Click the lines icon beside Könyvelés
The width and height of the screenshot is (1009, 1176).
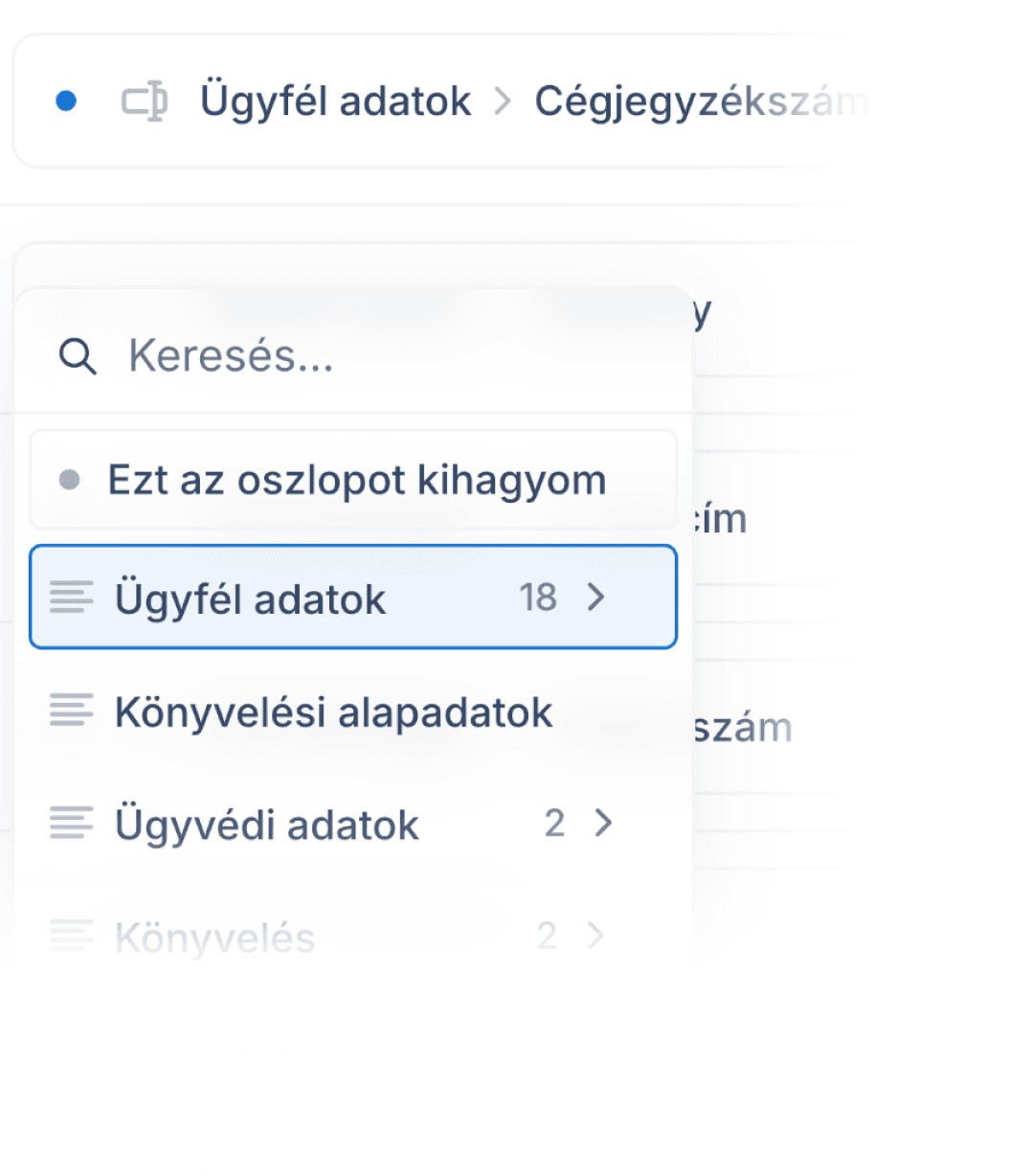[x=72, y=936]
